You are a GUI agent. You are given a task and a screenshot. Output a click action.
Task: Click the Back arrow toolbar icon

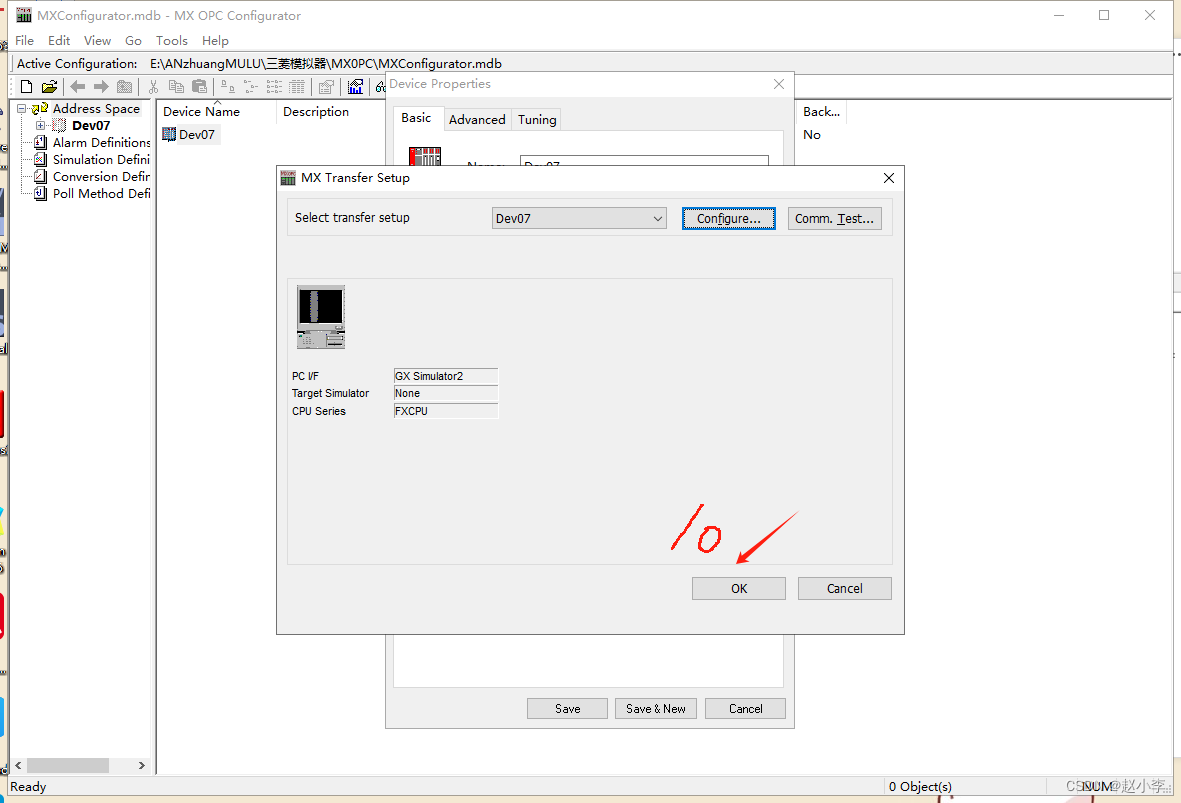(x=78, y=87)
